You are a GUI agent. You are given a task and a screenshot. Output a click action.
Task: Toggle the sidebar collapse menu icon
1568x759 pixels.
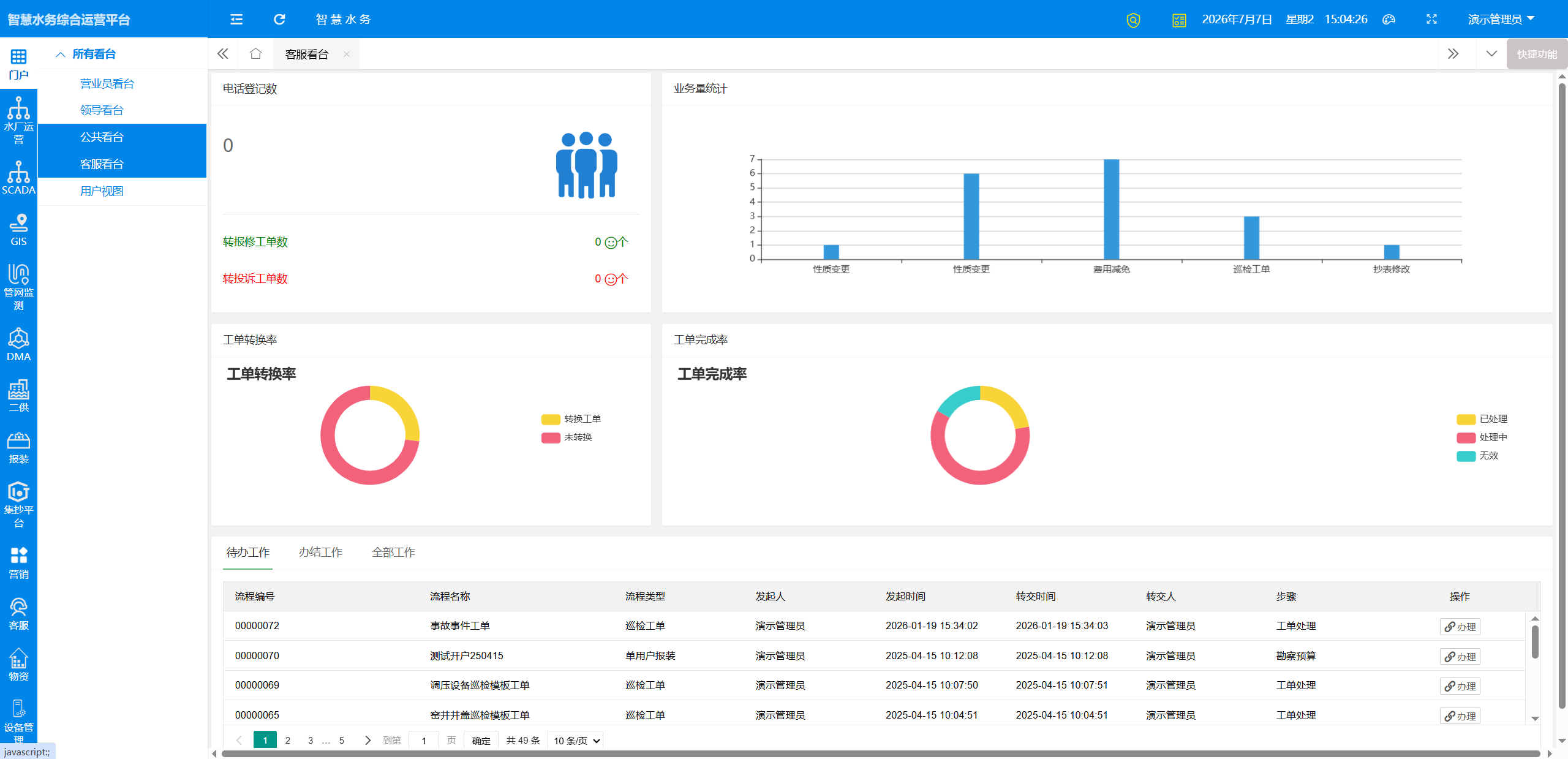click(x=236, y=19)
